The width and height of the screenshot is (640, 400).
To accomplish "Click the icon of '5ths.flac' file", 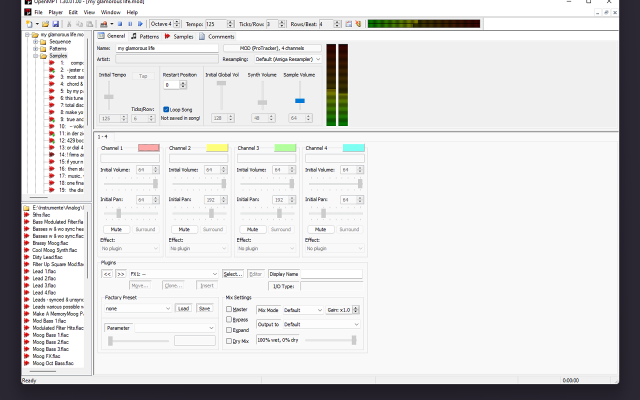I will tap(27, 215).
